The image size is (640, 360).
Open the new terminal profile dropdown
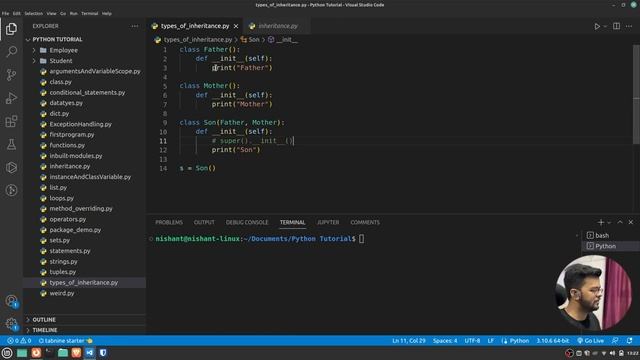[609, 222]
